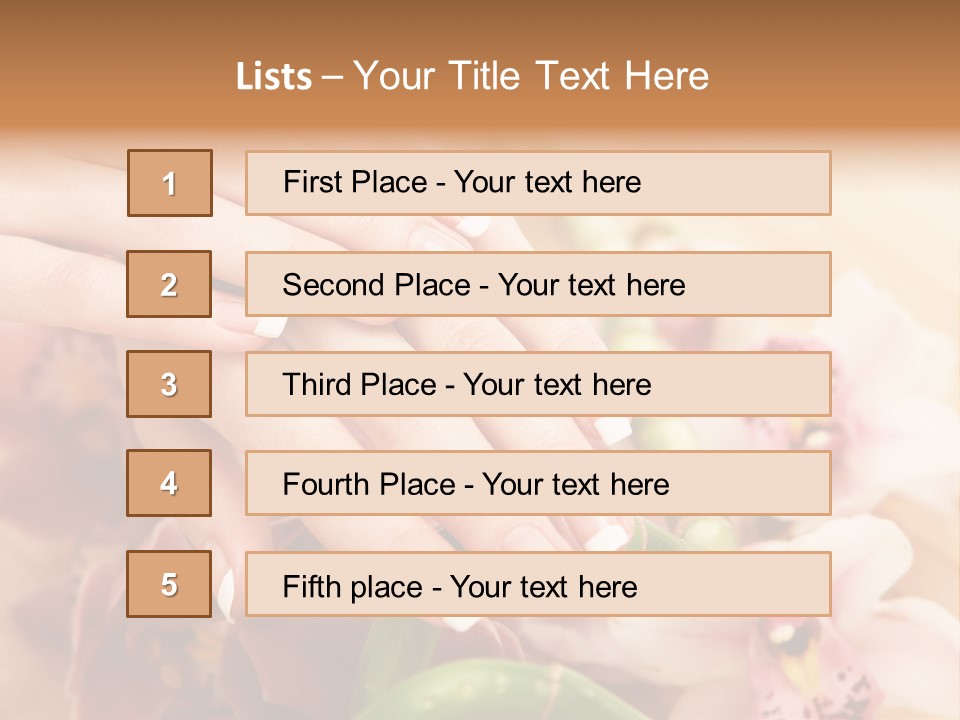
Task: Click the number 1 box
Action: [170, 183]
